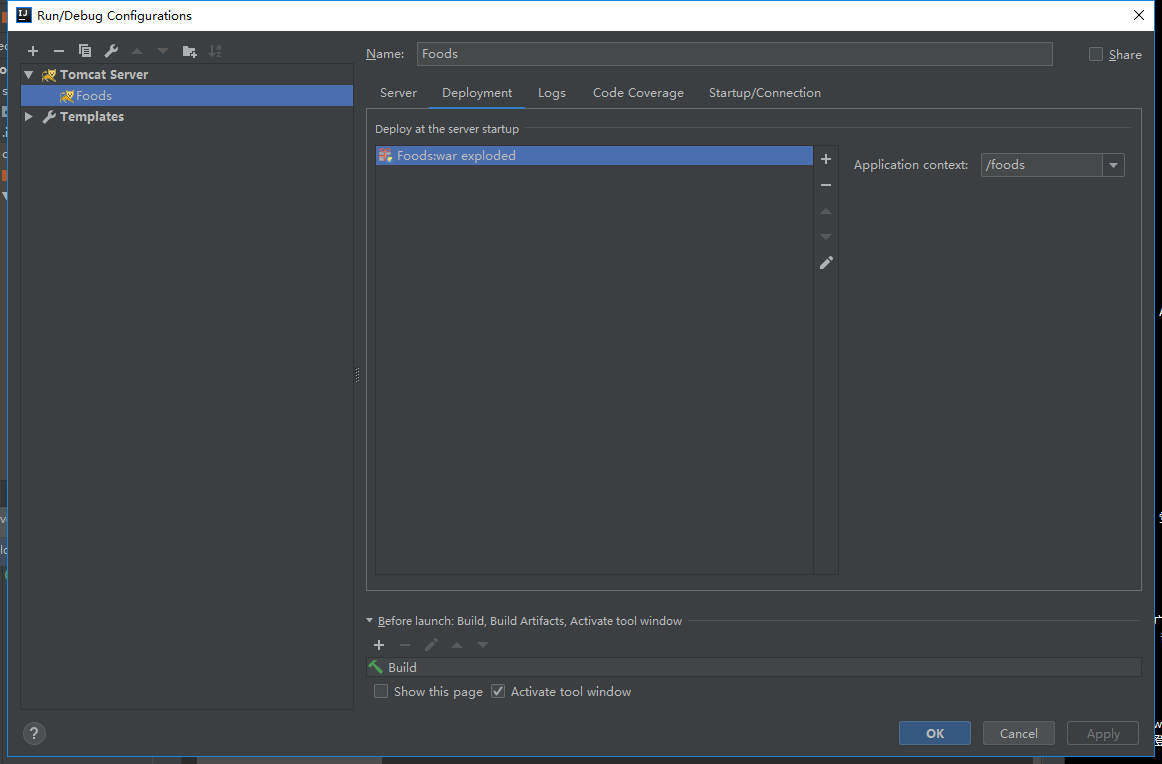Image resolution: width=1162 pixels, height=764 pixels.
Task: Click the Apply button
Action: [1103, 733]
